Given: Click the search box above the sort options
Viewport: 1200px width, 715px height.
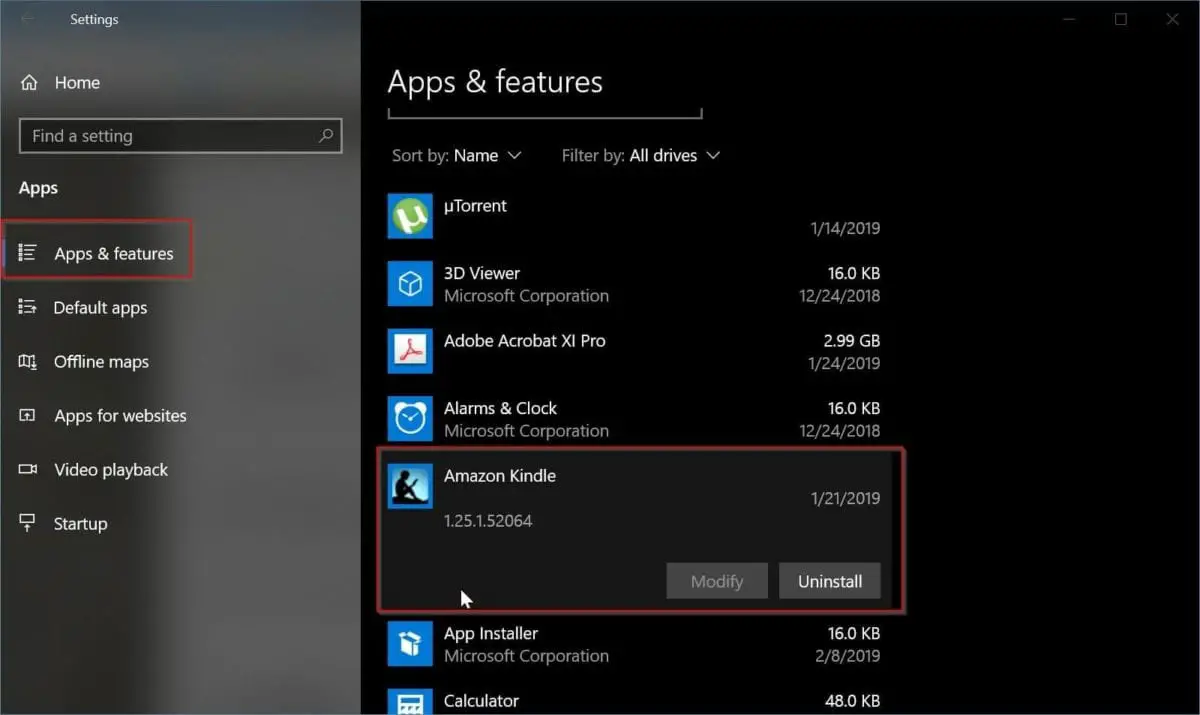Looking at the screenshot, I should (545, 112).
